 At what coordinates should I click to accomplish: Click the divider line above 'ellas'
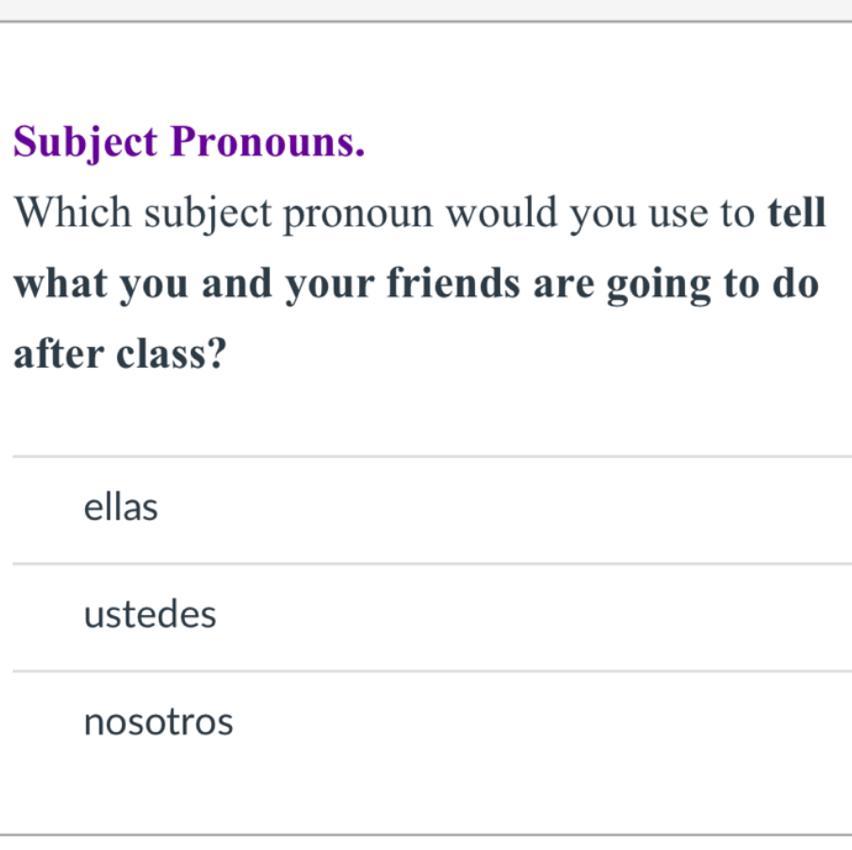(x=433, y=457)
